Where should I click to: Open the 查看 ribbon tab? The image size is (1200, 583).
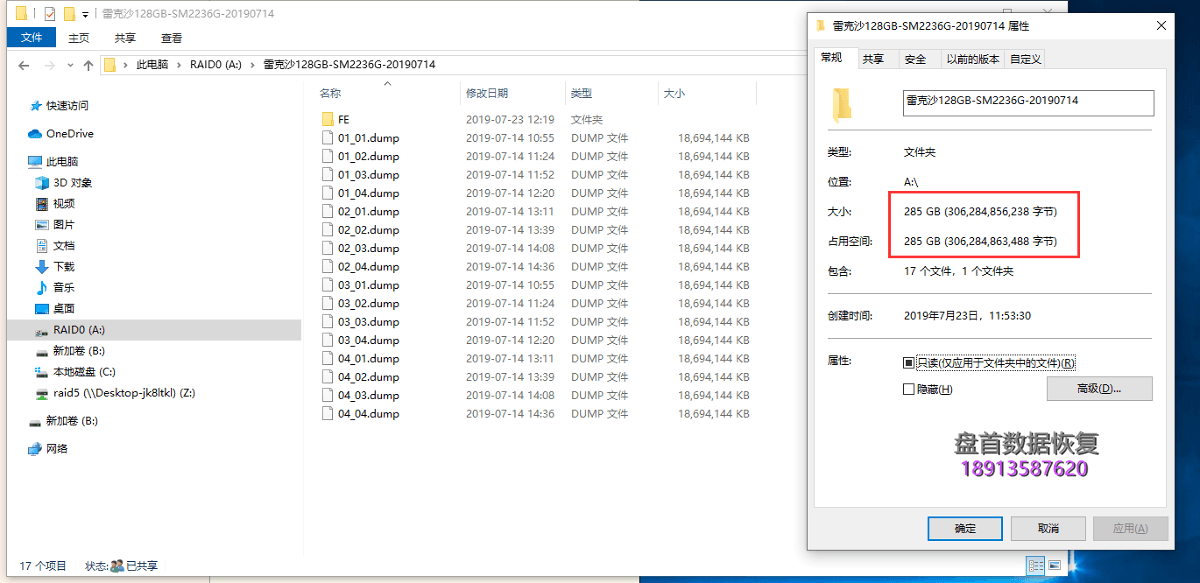point(171,38)
